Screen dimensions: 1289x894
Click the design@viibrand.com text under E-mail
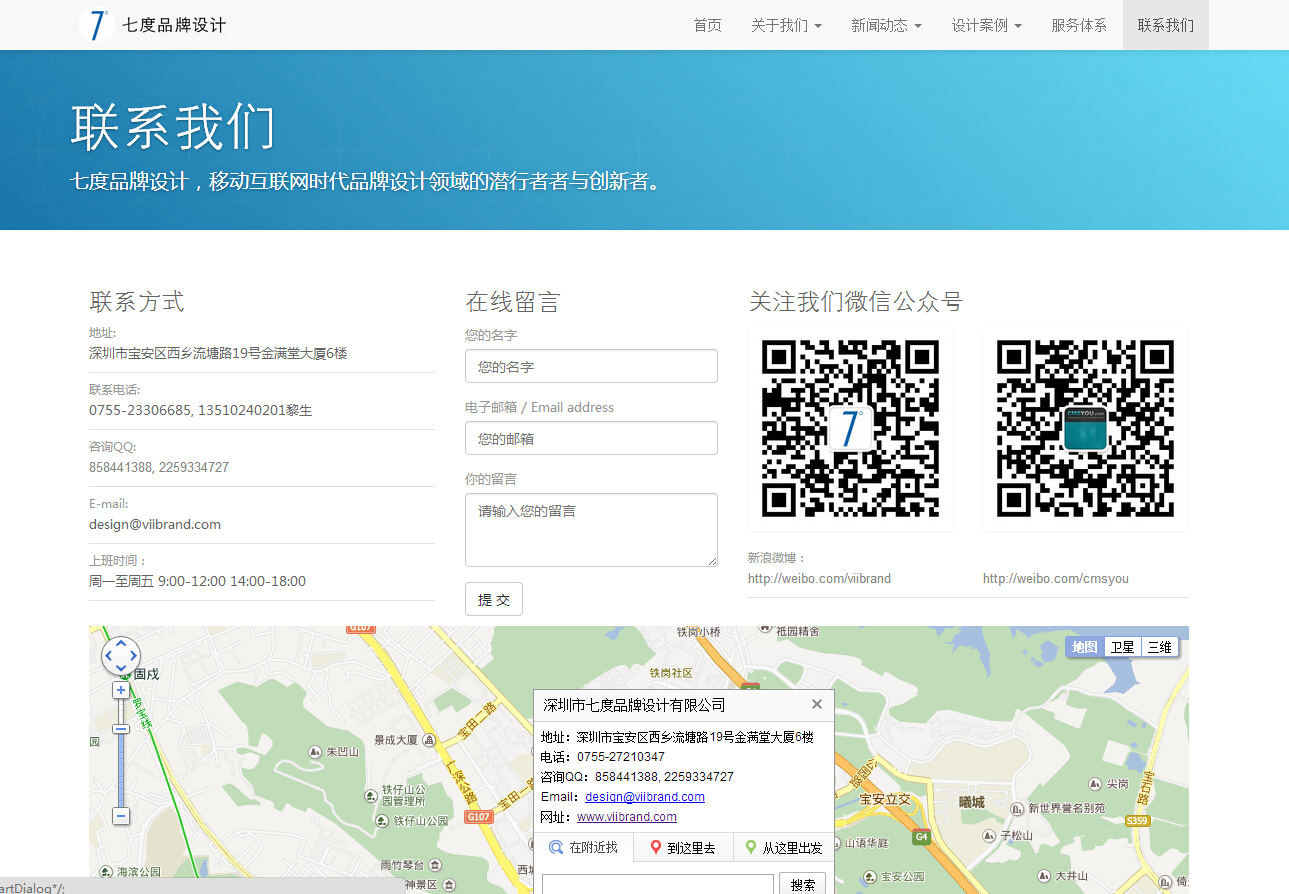(x=155, y=524)
